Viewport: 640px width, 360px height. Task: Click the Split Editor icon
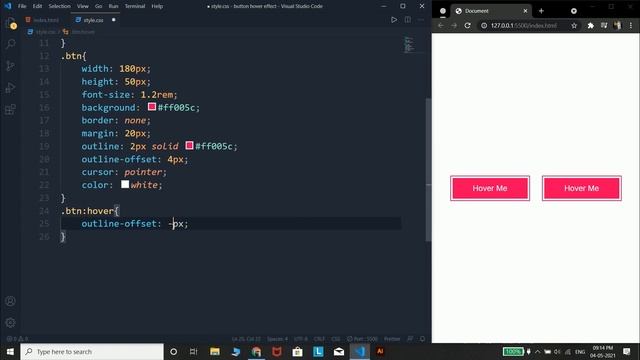coord(407,20)
